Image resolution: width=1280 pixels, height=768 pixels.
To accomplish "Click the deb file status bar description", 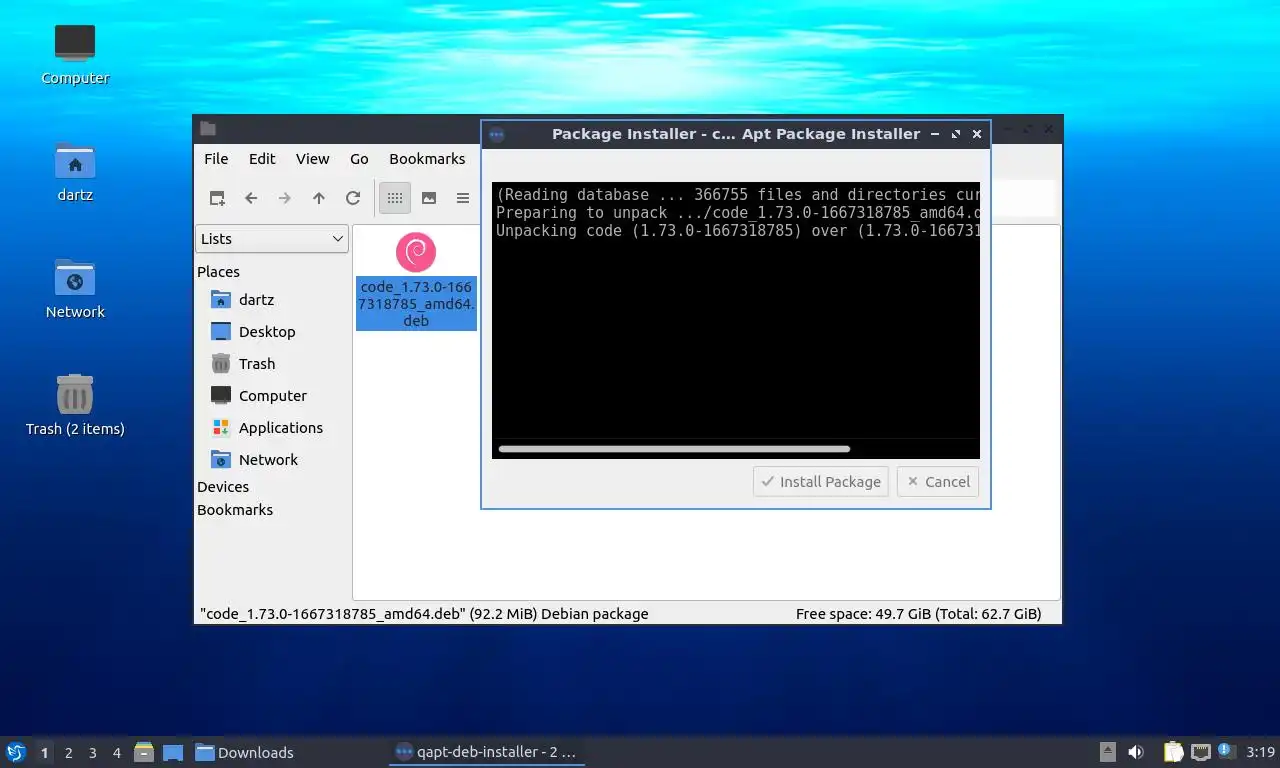I will pos(424,614).
